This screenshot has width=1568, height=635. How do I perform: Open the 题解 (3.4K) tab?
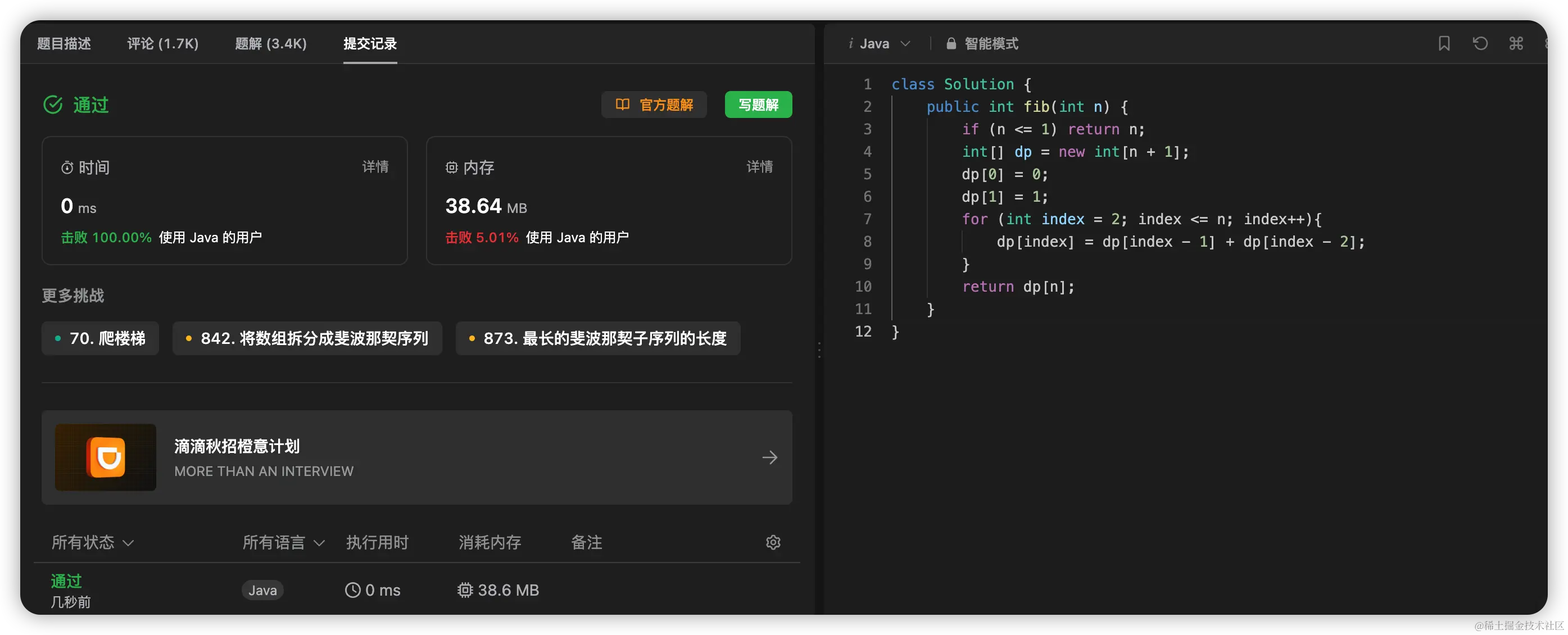click(271, 44)
